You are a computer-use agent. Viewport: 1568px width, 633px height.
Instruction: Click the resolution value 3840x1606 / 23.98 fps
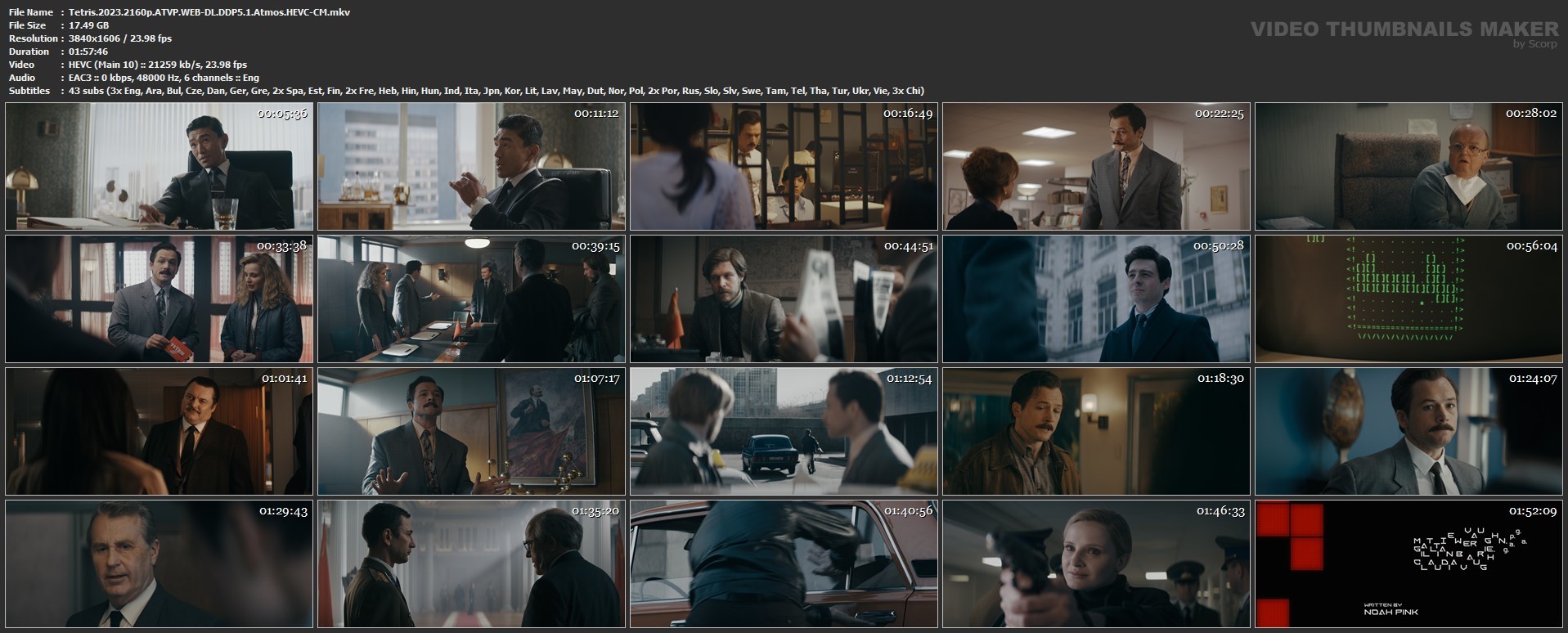pyautogui.click(x=120, y=38)
